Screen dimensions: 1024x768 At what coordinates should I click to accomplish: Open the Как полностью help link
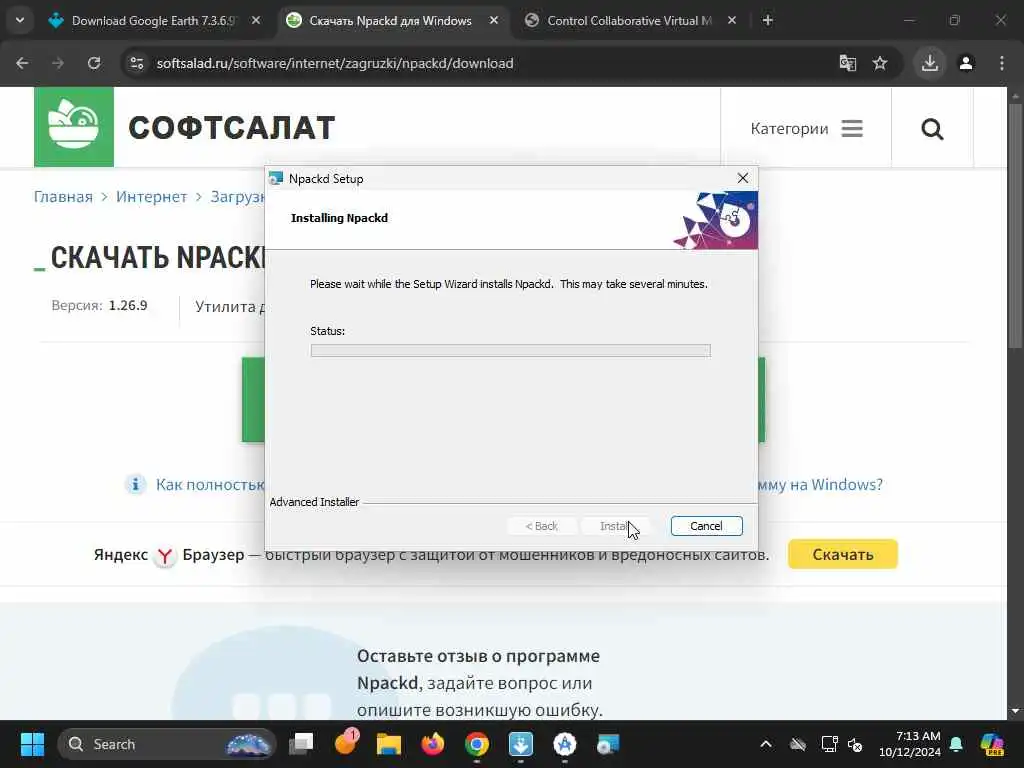coord(210,485)
